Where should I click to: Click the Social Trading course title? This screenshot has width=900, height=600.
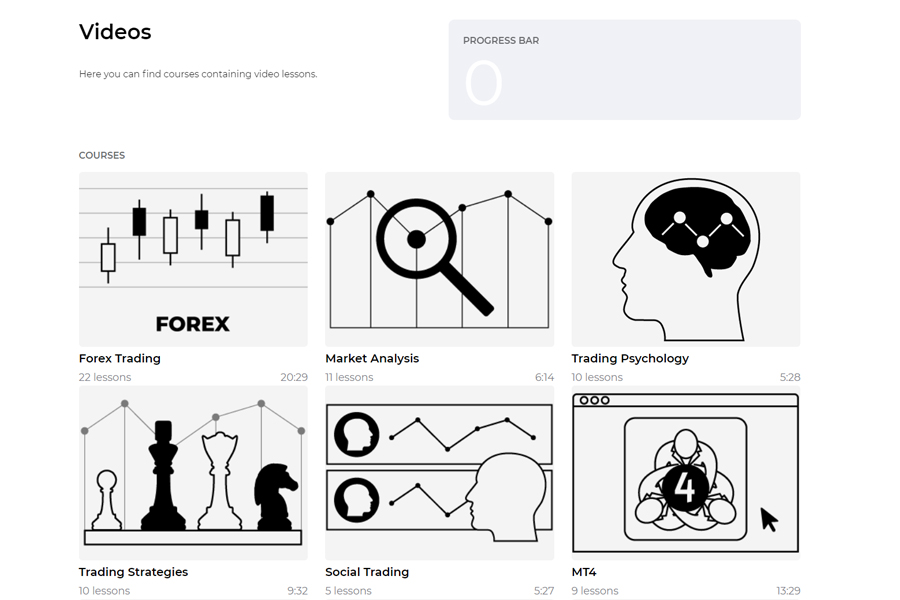(367, 572)
